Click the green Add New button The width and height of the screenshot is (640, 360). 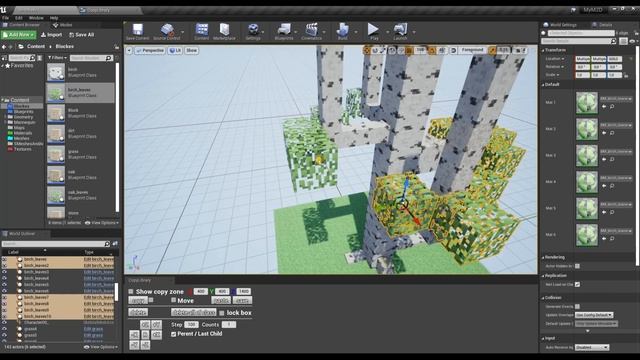tap(18, 35)
